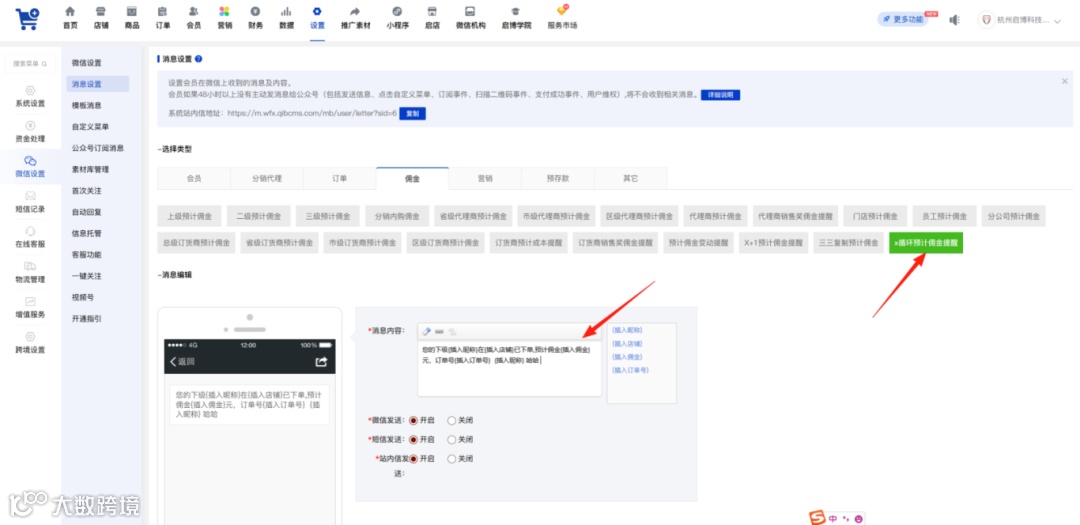The image size is (1080, 525).
Task: Open 模板消息 in the submenu
Action: [x=87, y=105]
